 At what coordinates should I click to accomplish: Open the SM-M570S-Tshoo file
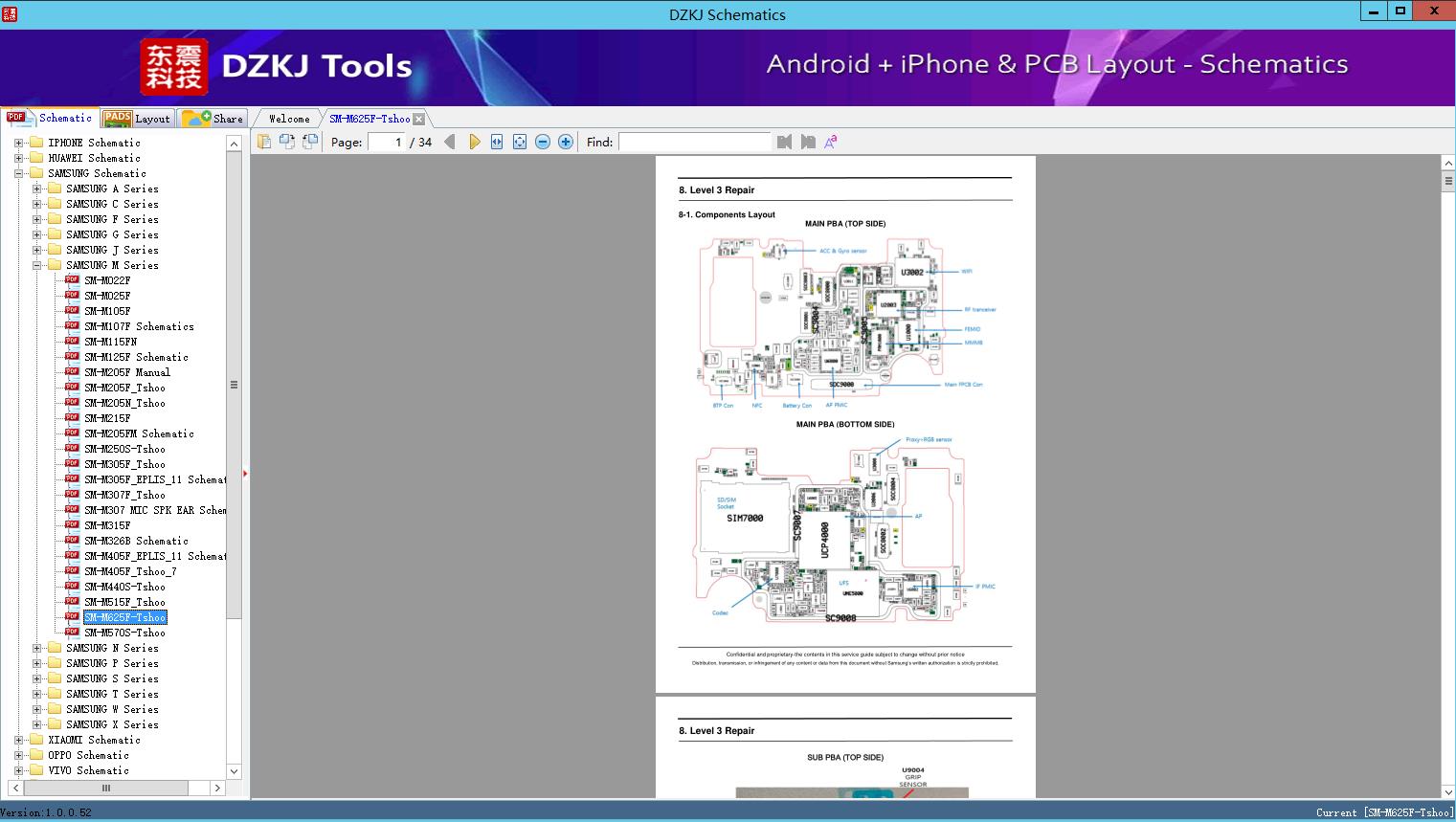(x=124, y=633)
